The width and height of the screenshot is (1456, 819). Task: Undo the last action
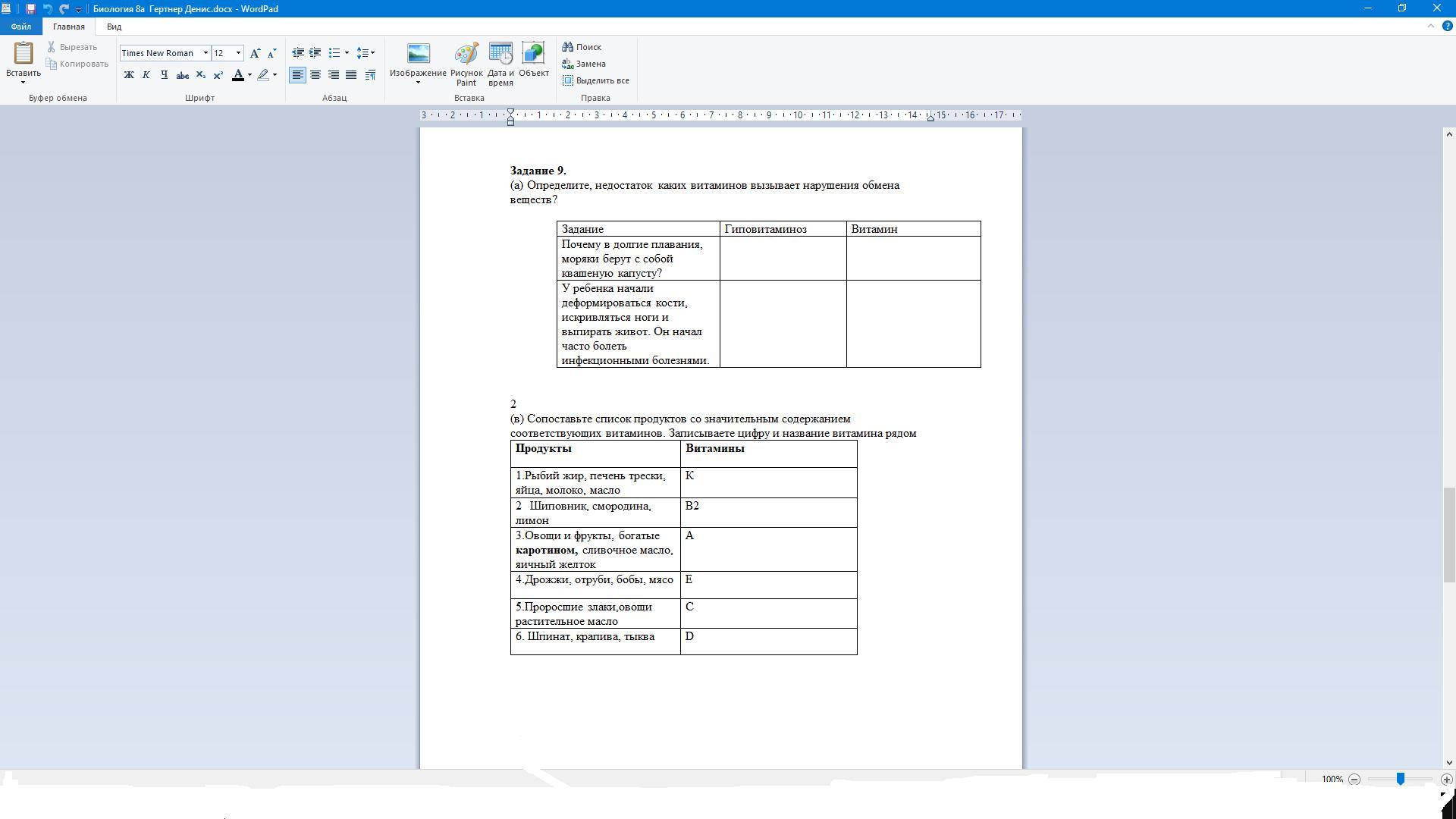pos(47,9)
